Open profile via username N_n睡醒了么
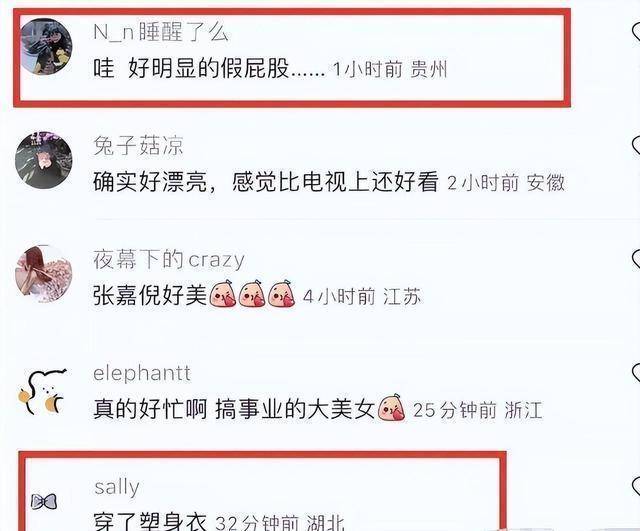 coord(160,32)
